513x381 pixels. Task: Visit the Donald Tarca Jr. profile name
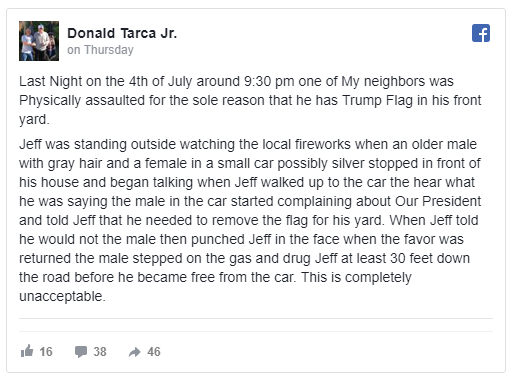click(x=122, y=33)
